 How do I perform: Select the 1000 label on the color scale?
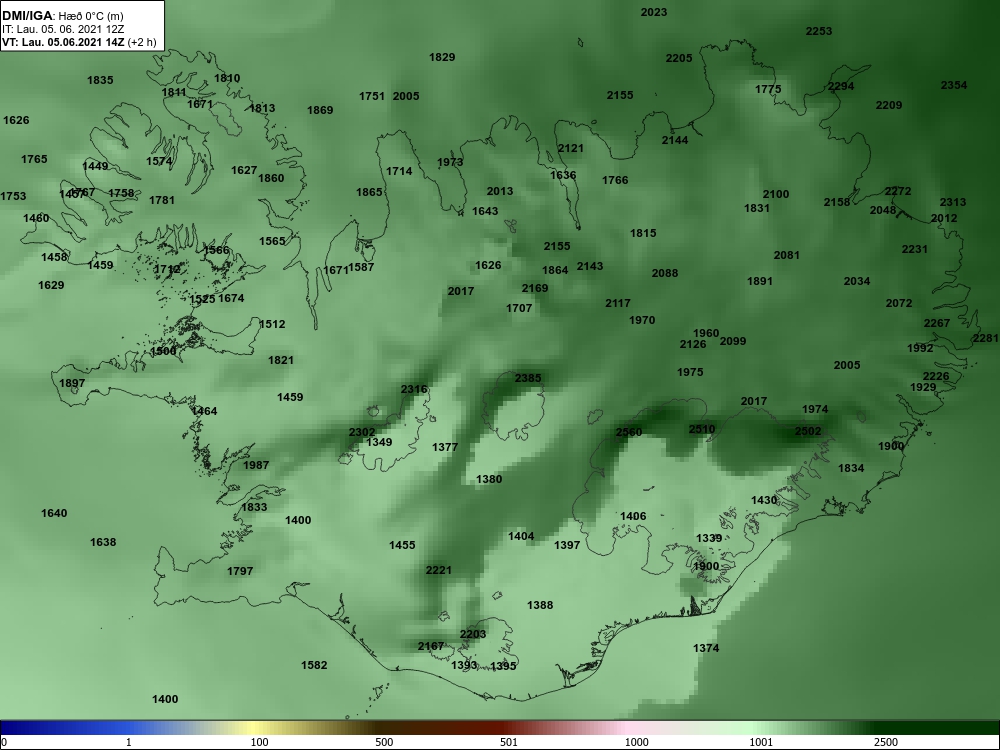[636, 742]
